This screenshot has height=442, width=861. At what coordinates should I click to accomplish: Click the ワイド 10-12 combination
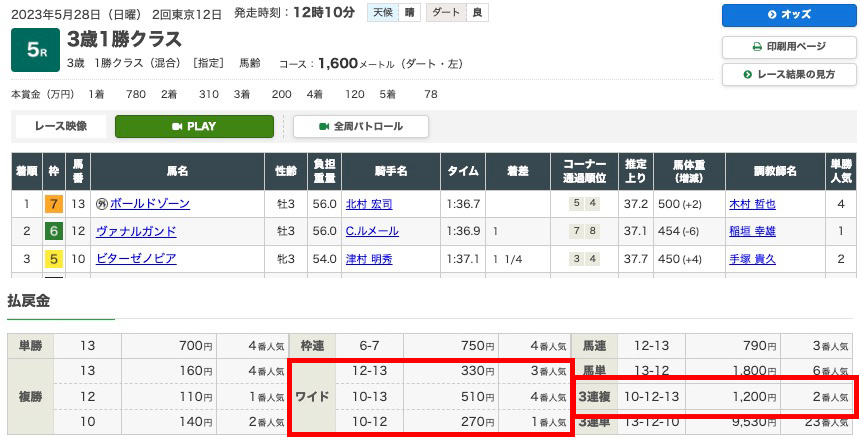point(369,422)
